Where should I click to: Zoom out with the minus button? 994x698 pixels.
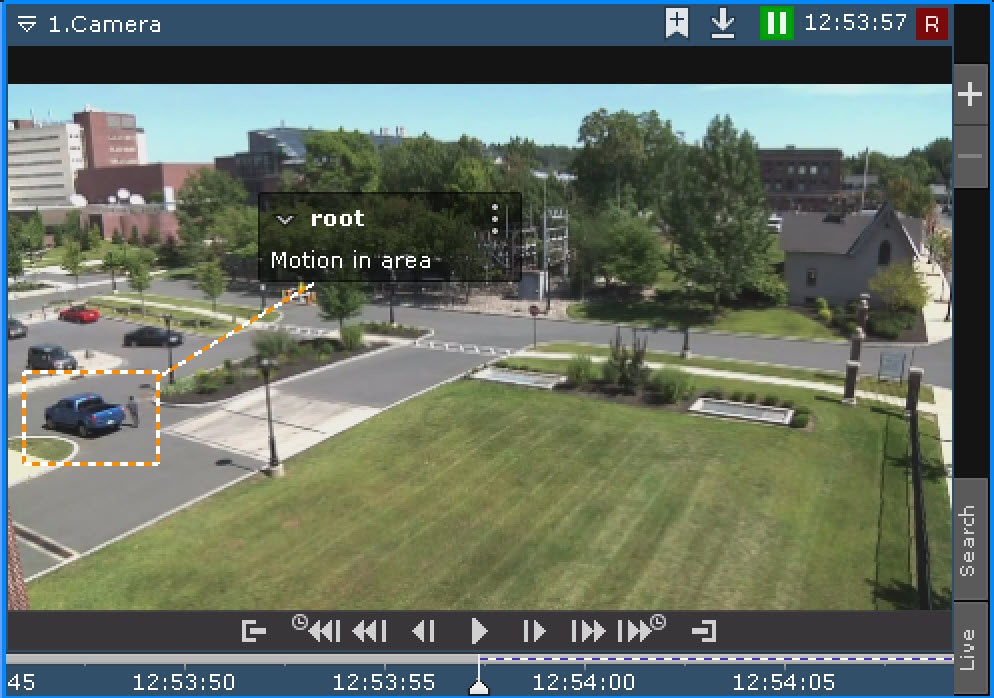[x=970, y=156]
